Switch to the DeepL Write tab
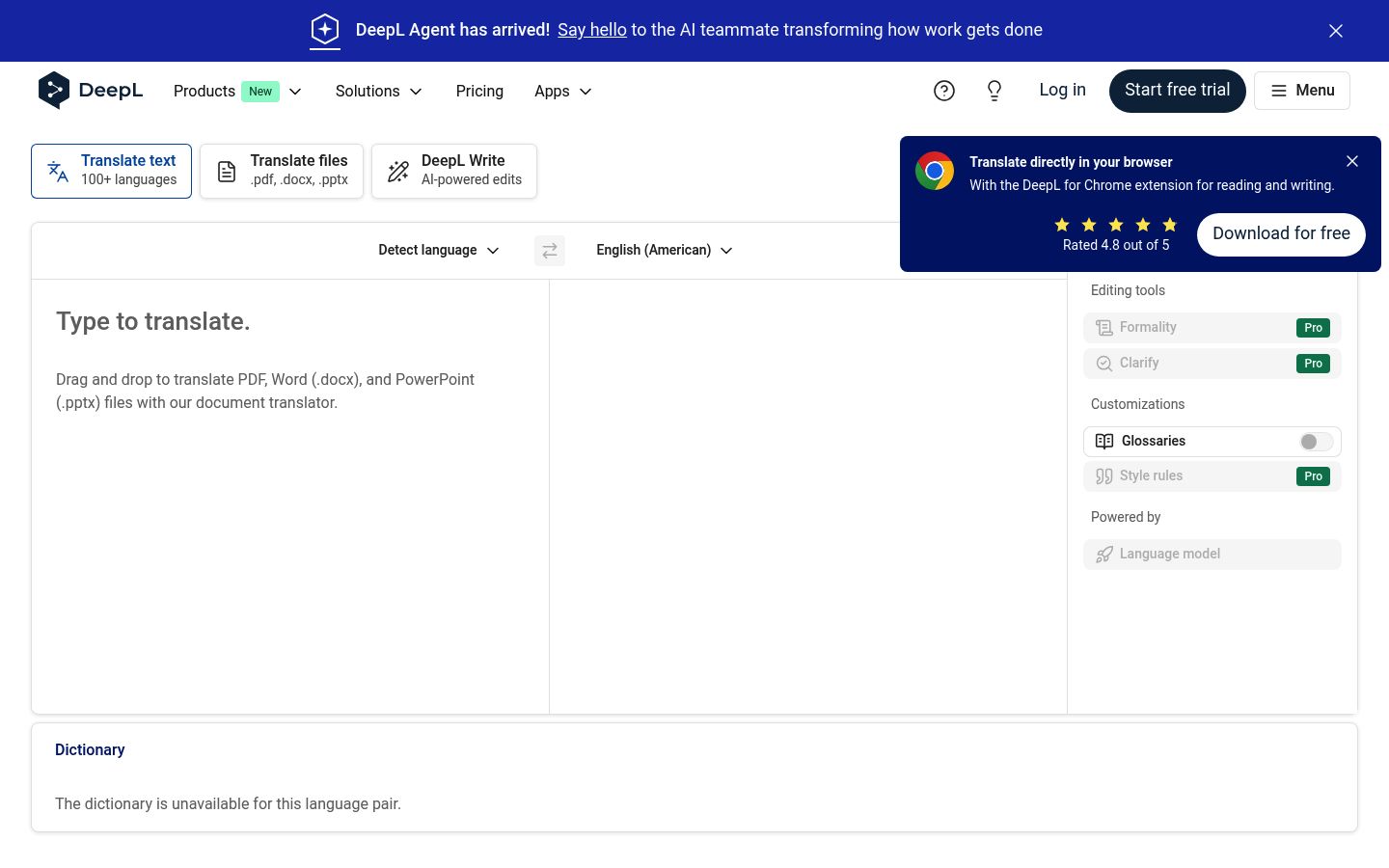The height and width of the screenshot is (868, 1389). [454, 171]
